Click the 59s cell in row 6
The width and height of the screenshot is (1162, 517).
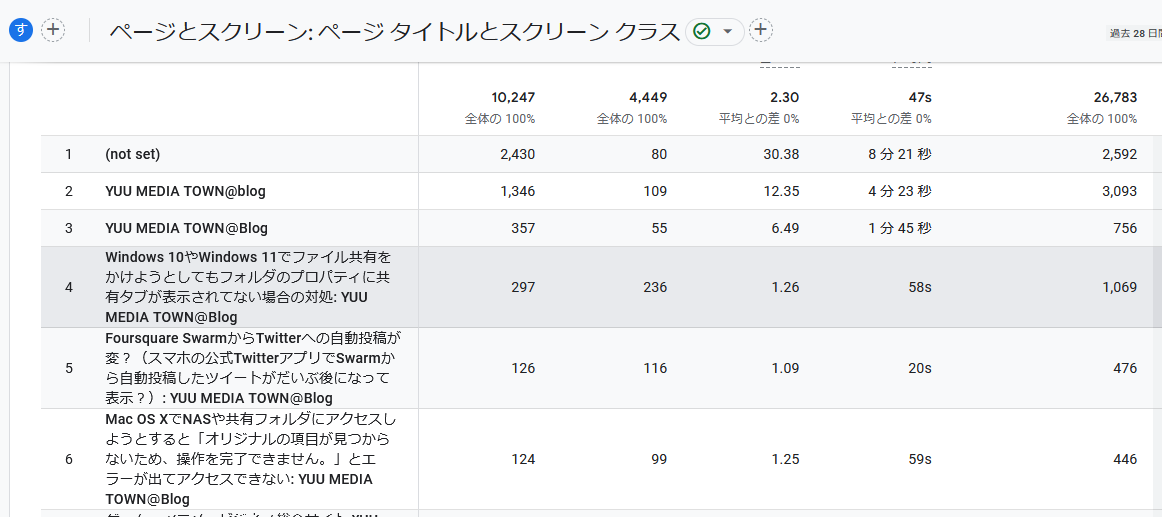click(921, 459)
